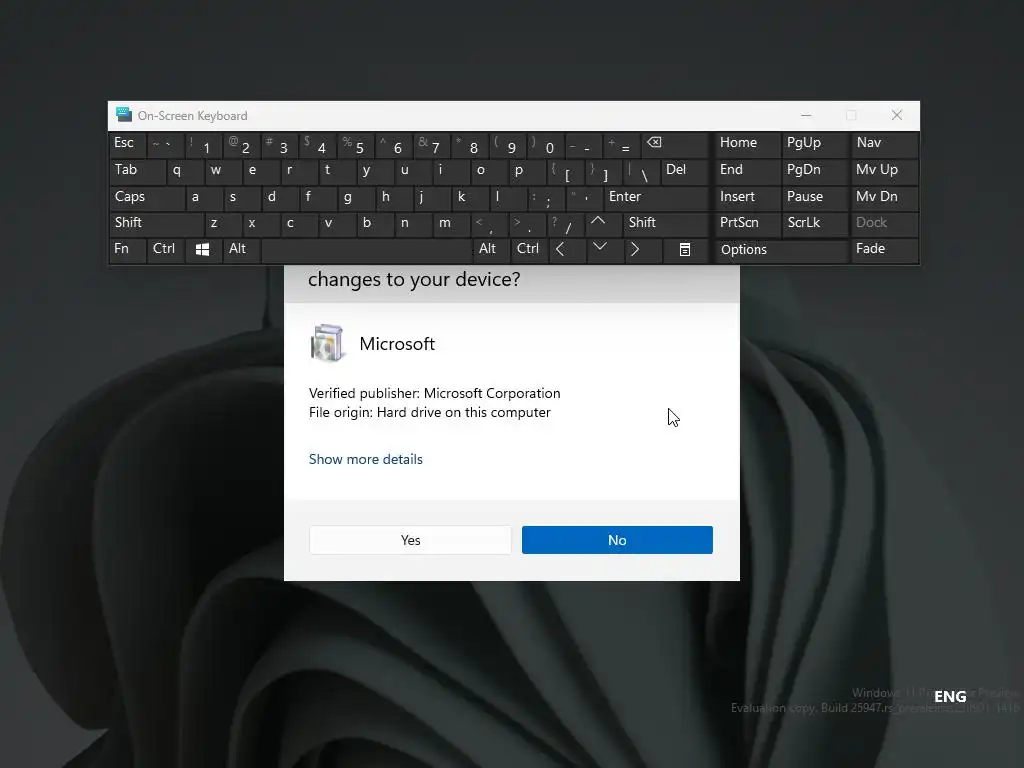This screenshot has width=1024, height=768.
Task: Tap the PgDn key
Action: point(814,170)
